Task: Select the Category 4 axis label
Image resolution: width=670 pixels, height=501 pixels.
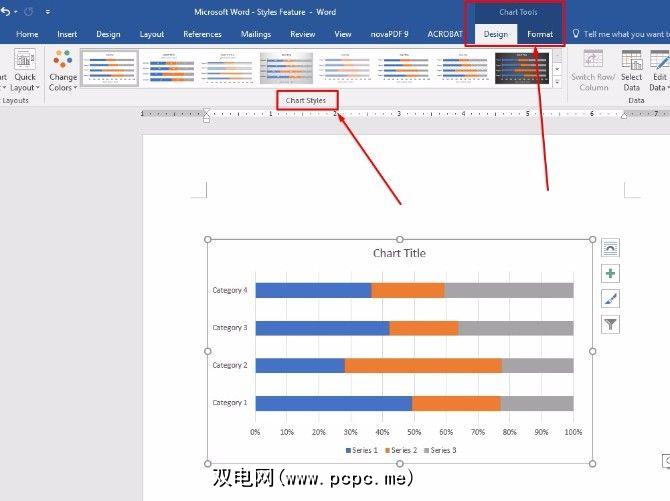Action: 230,290
